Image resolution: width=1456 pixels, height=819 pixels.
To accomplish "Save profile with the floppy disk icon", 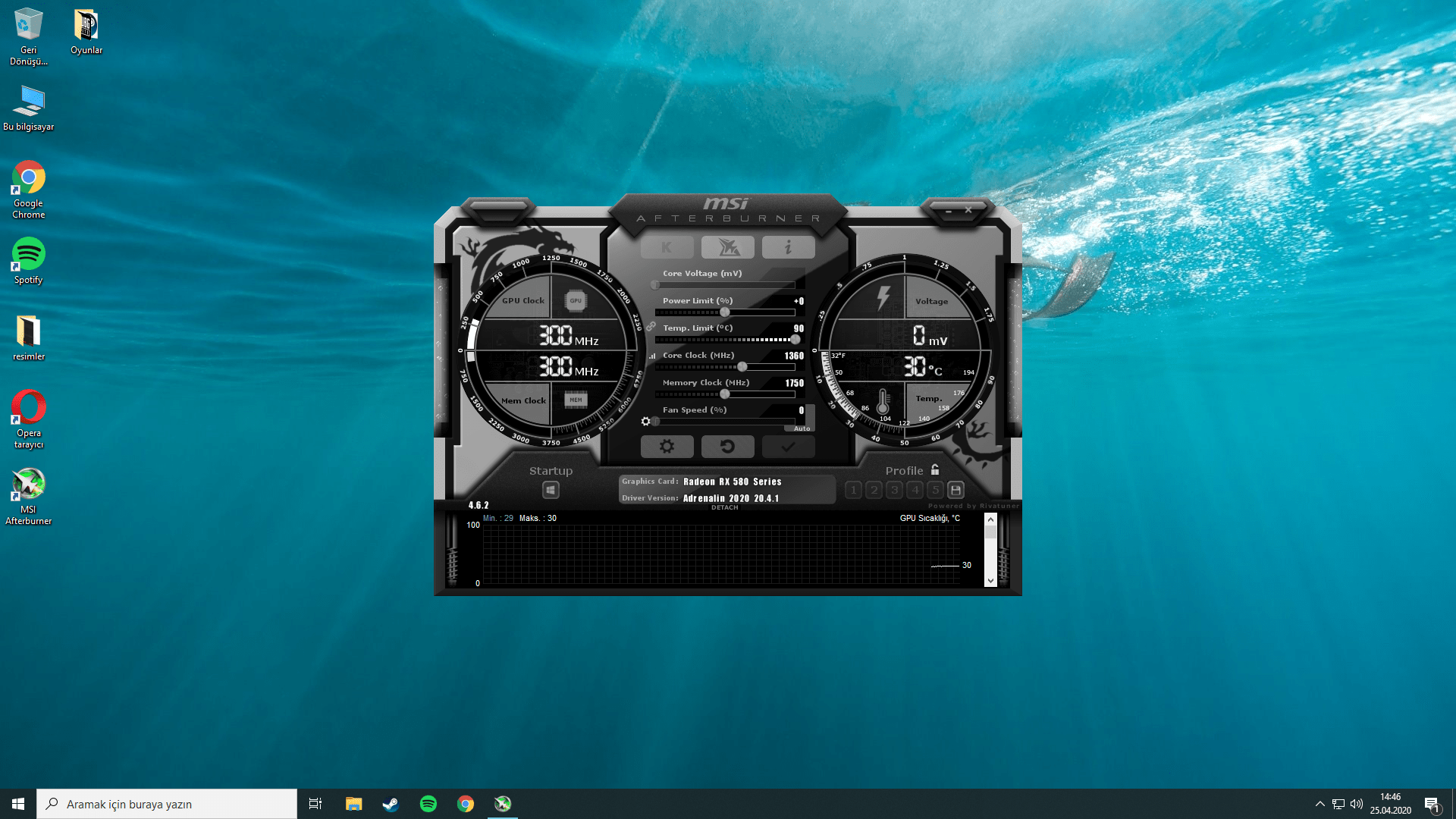I will coord(955,490).
